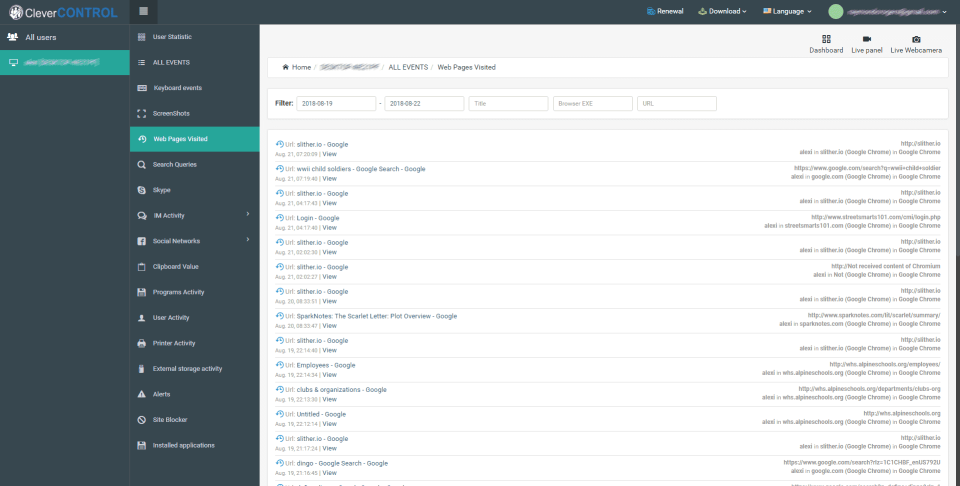Click View under dingo - Google Search entry

[x=329, y=473]
